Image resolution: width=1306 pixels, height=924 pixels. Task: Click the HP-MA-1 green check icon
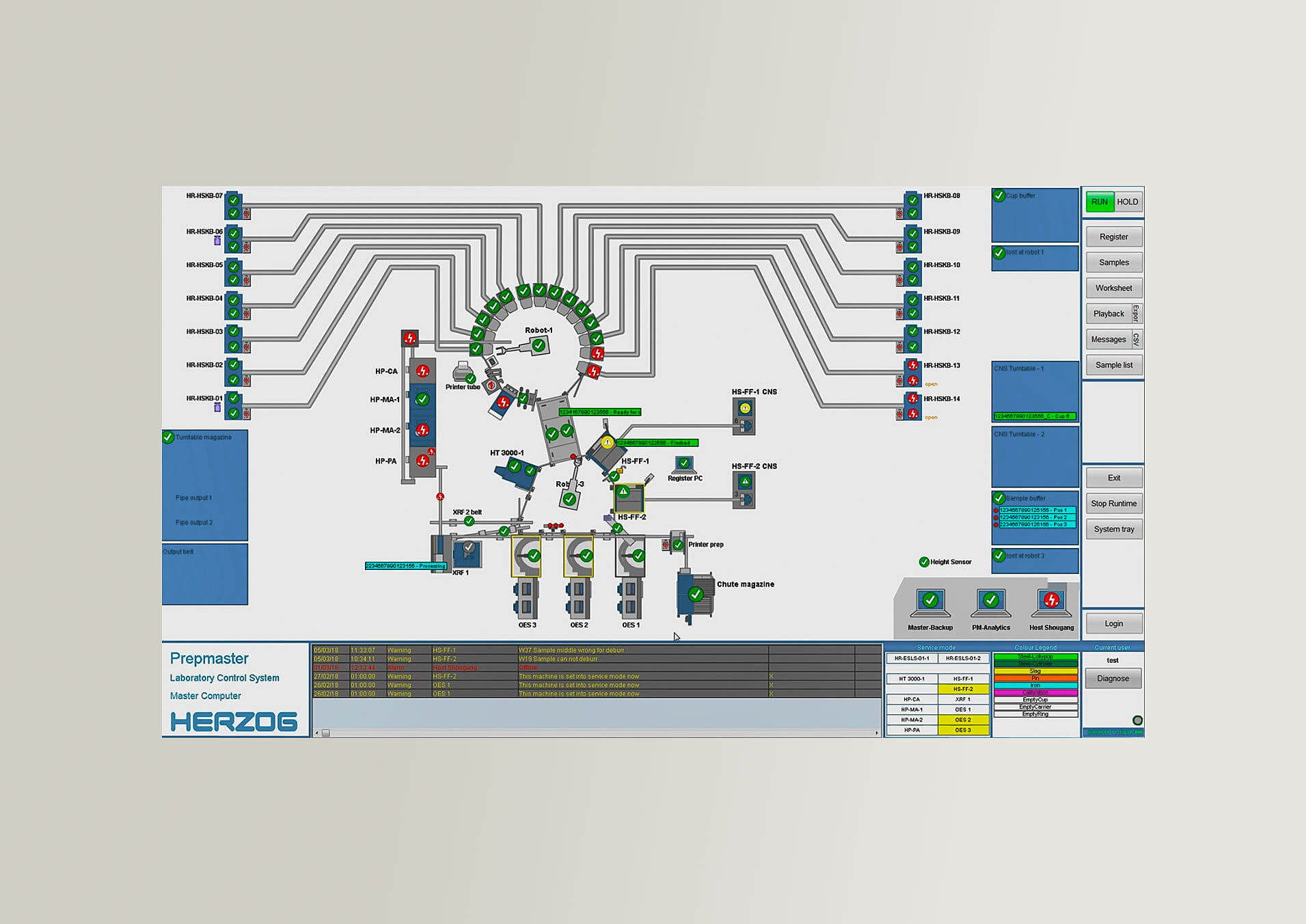tap(422, 399)
